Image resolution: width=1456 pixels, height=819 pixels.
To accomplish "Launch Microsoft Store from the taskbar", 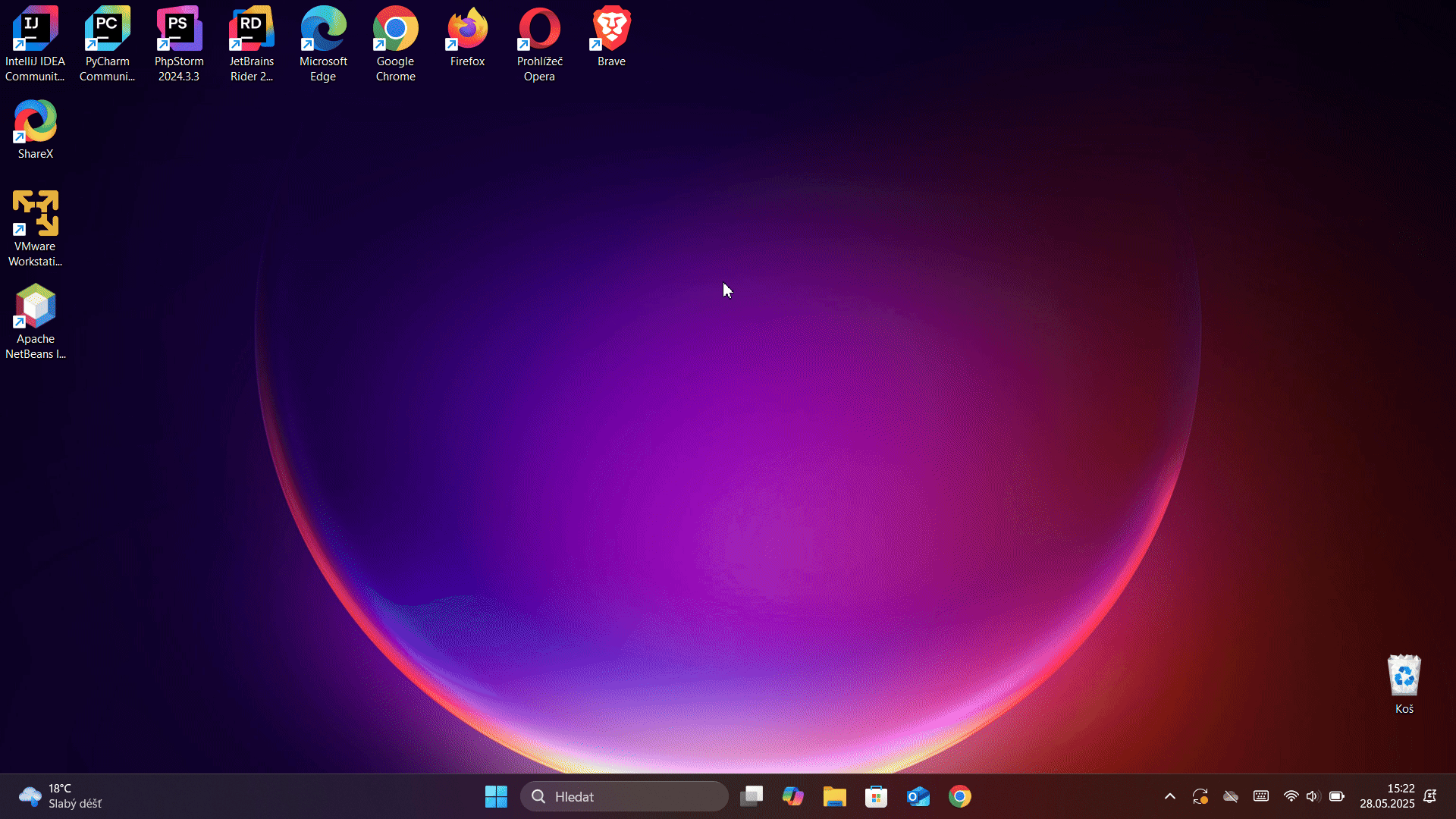I will [876, 796].
